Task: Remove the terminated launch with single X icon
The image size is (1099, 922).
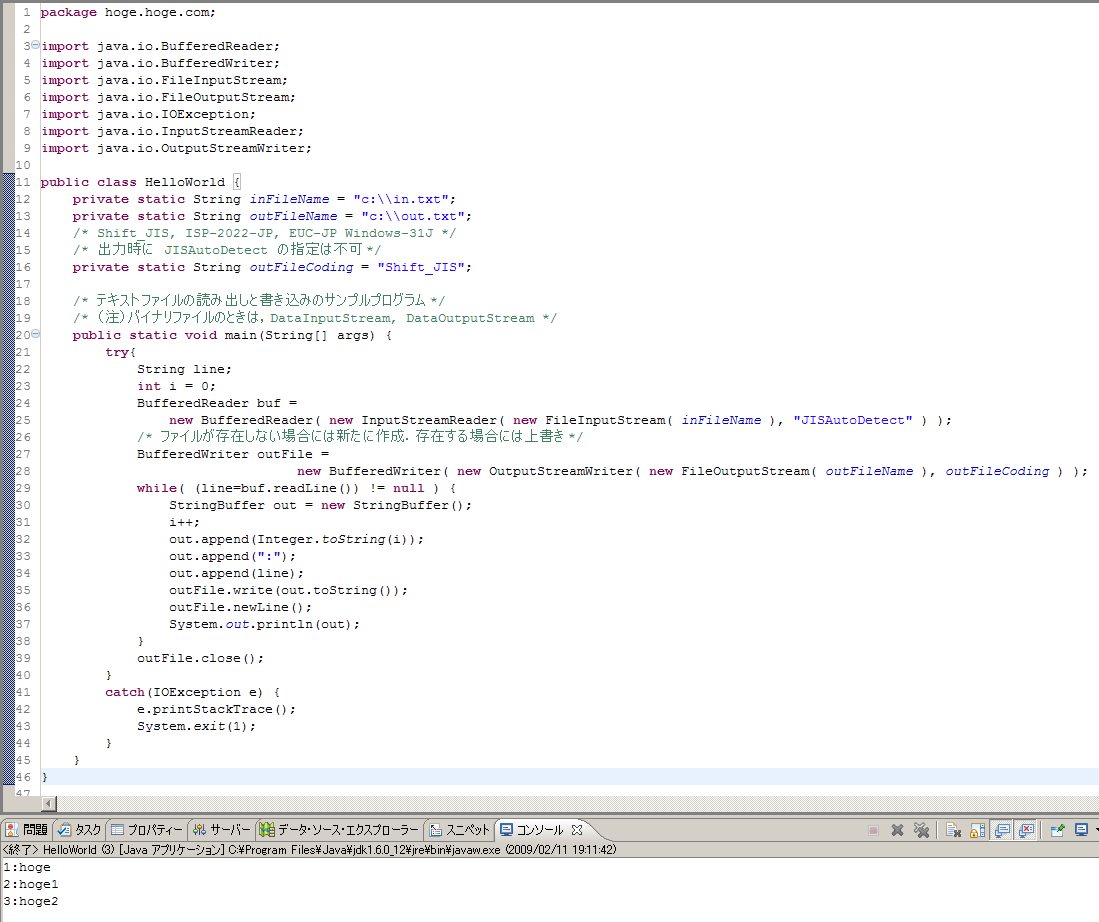Action: click(x=897, y=830)
